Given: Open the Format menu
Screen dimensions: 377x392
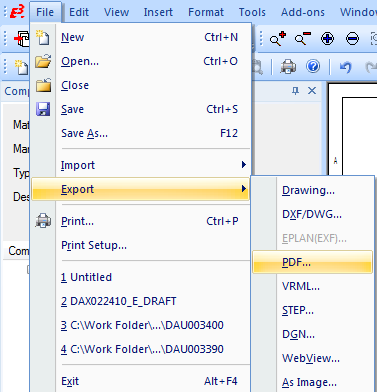Looking at the screenshot, I should click(x=206, y=12).
